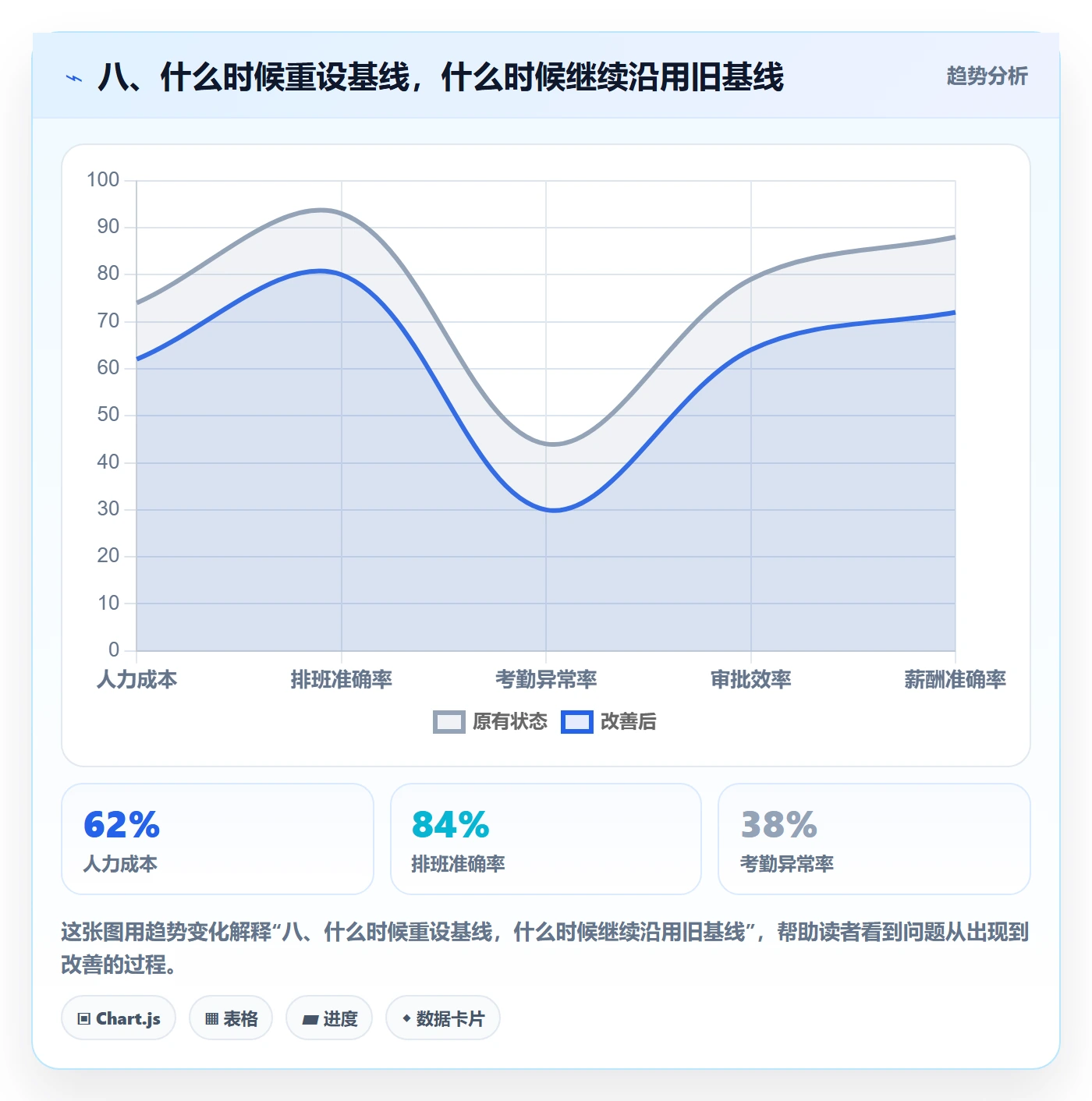
Task: Open the Chart.js tag
Action: 119,1018
